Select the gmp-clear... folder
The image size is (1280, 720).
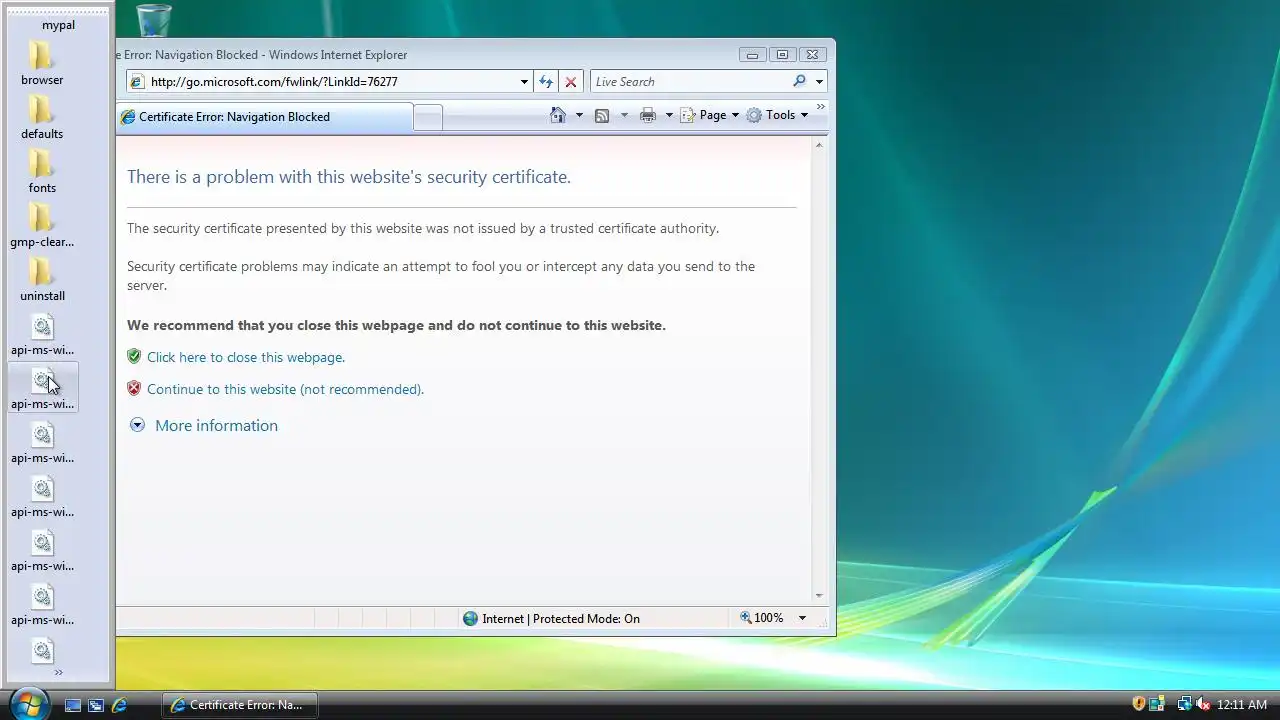point(42,227)
